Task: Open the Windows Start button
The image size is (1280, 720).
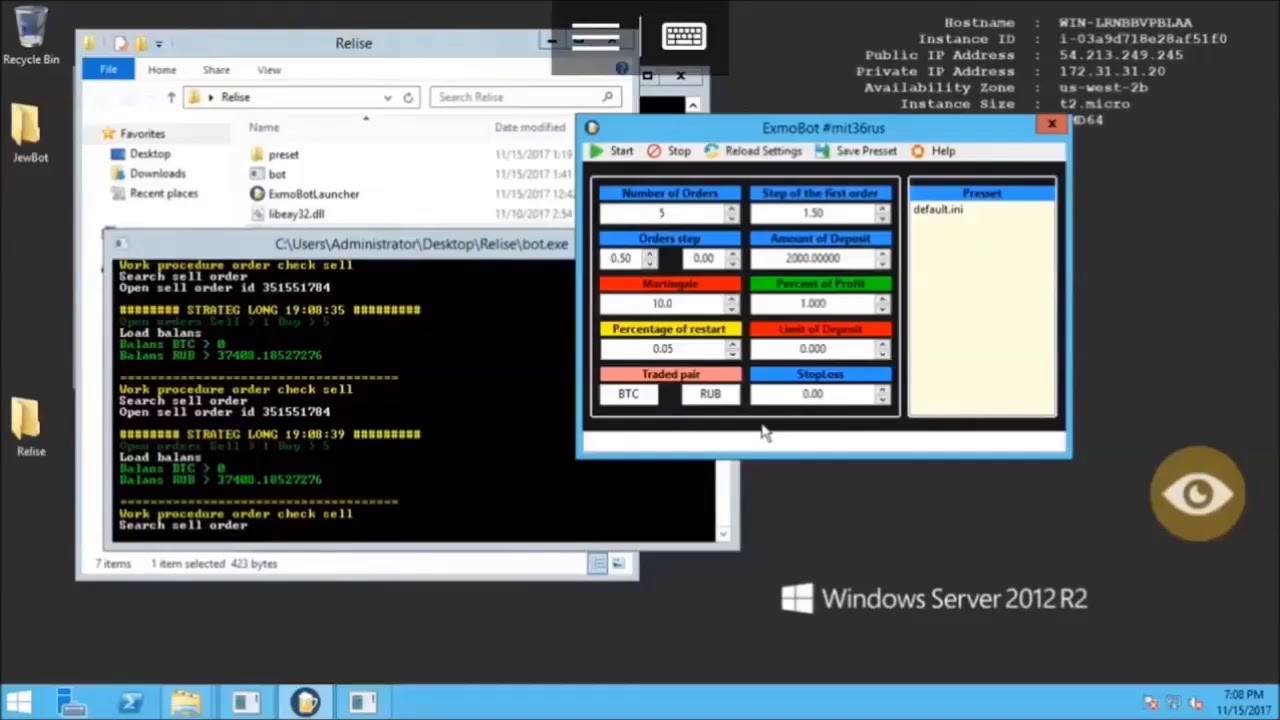Action: click(x=19, y=702)
